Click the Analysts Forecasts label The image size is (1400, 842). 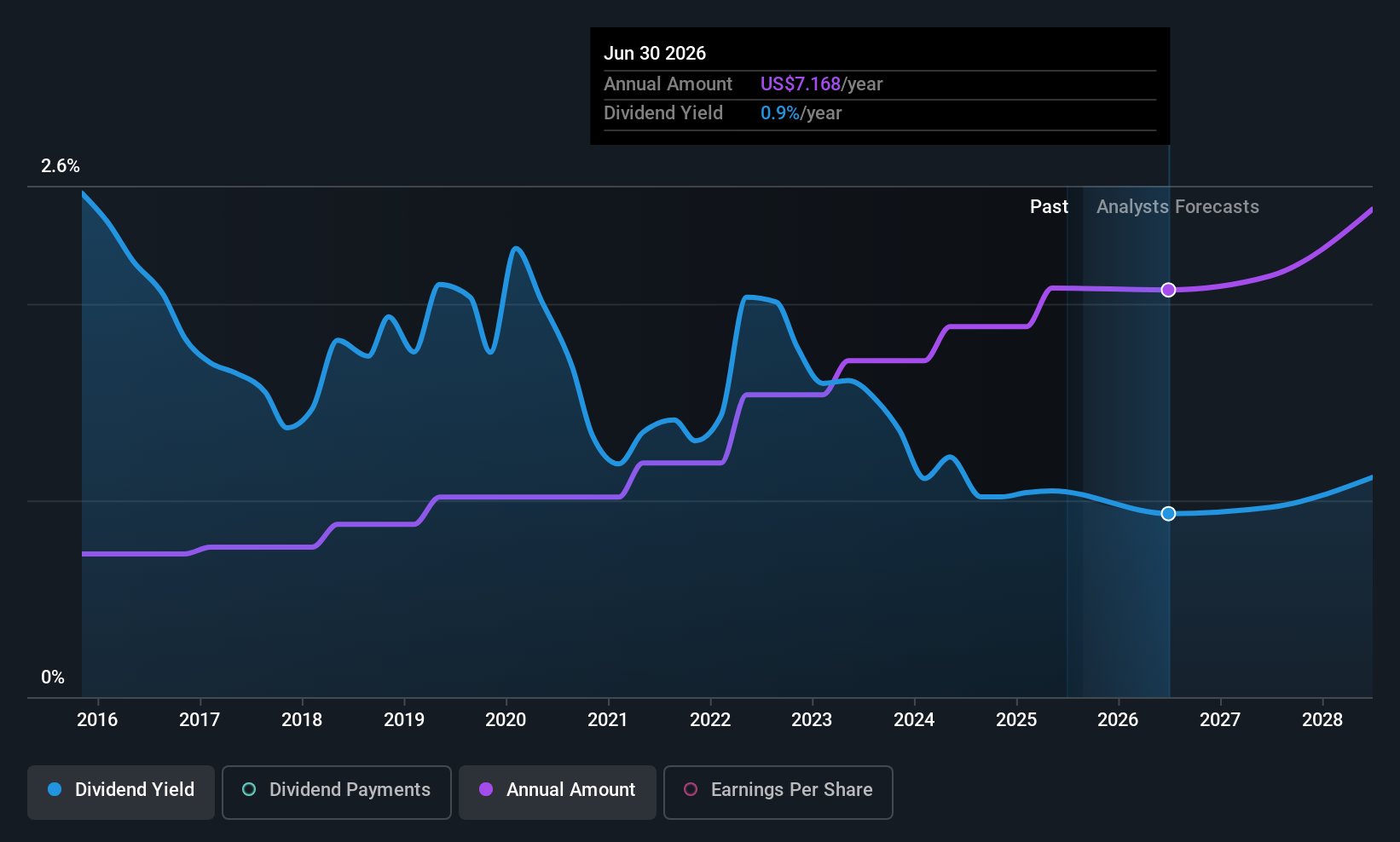click(1177, 207)
